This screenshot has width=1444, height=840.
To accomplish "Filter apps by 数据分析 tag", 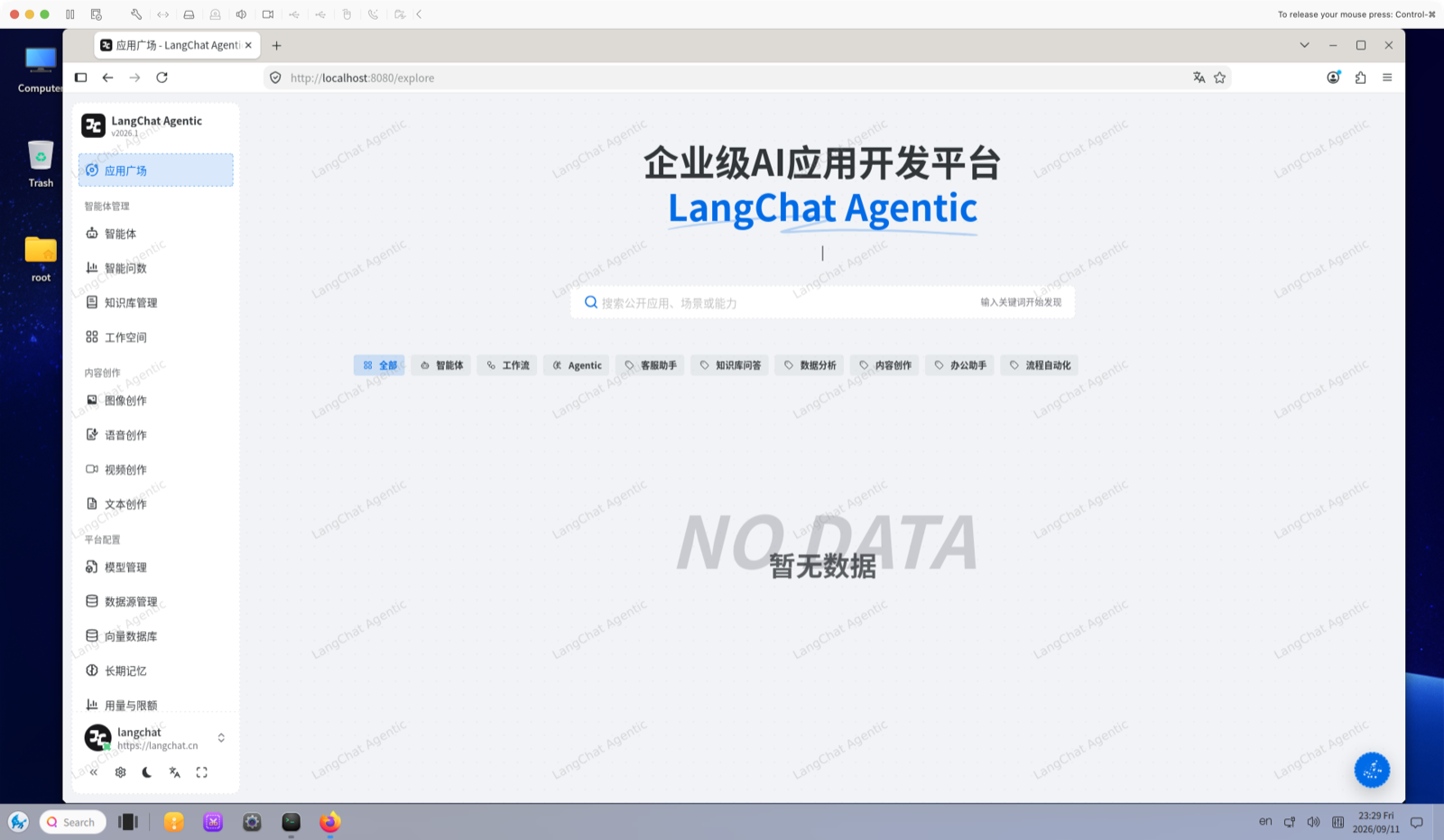I will (x=810, y=365).
